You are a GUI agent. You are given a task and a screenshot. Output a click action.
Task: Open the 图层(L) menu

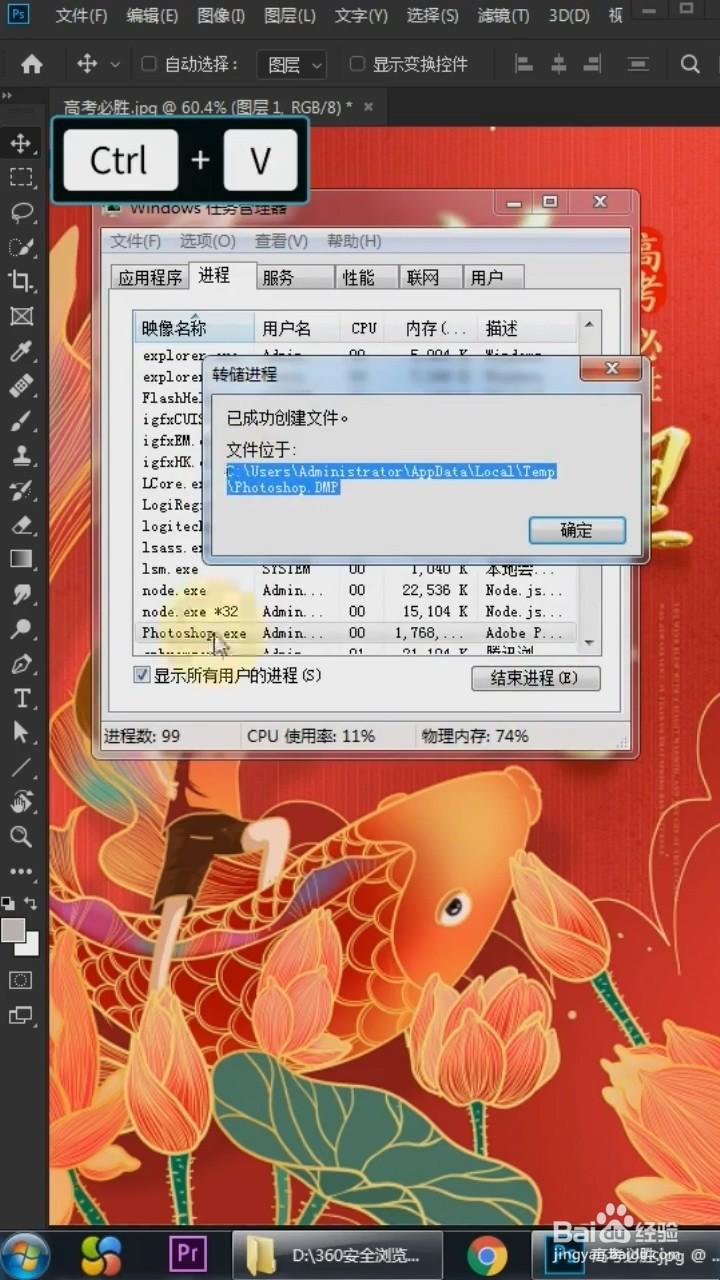pyautogui.click(x=290, y=16)
